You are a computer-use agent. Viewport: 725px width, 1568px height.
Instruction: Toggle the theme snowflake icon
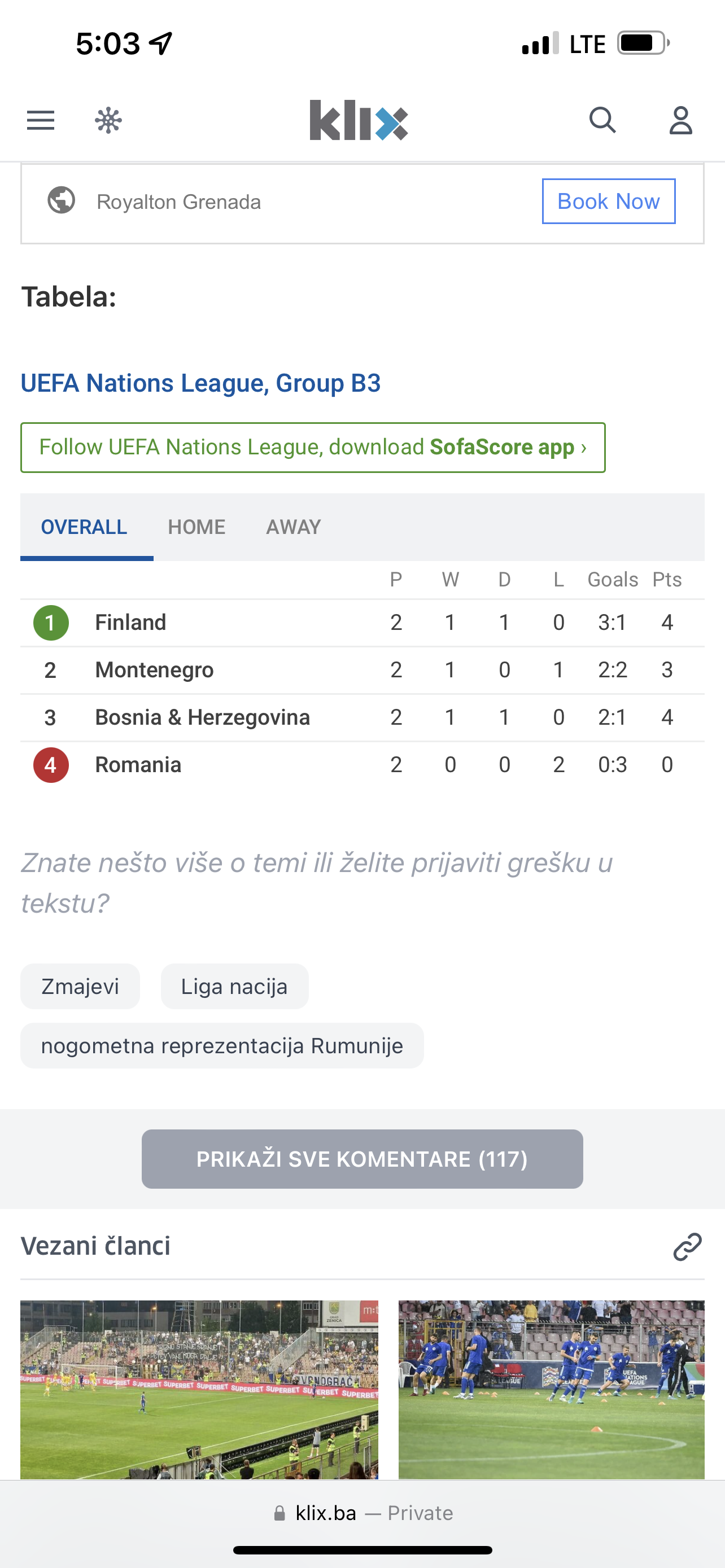tap(108, 121)
